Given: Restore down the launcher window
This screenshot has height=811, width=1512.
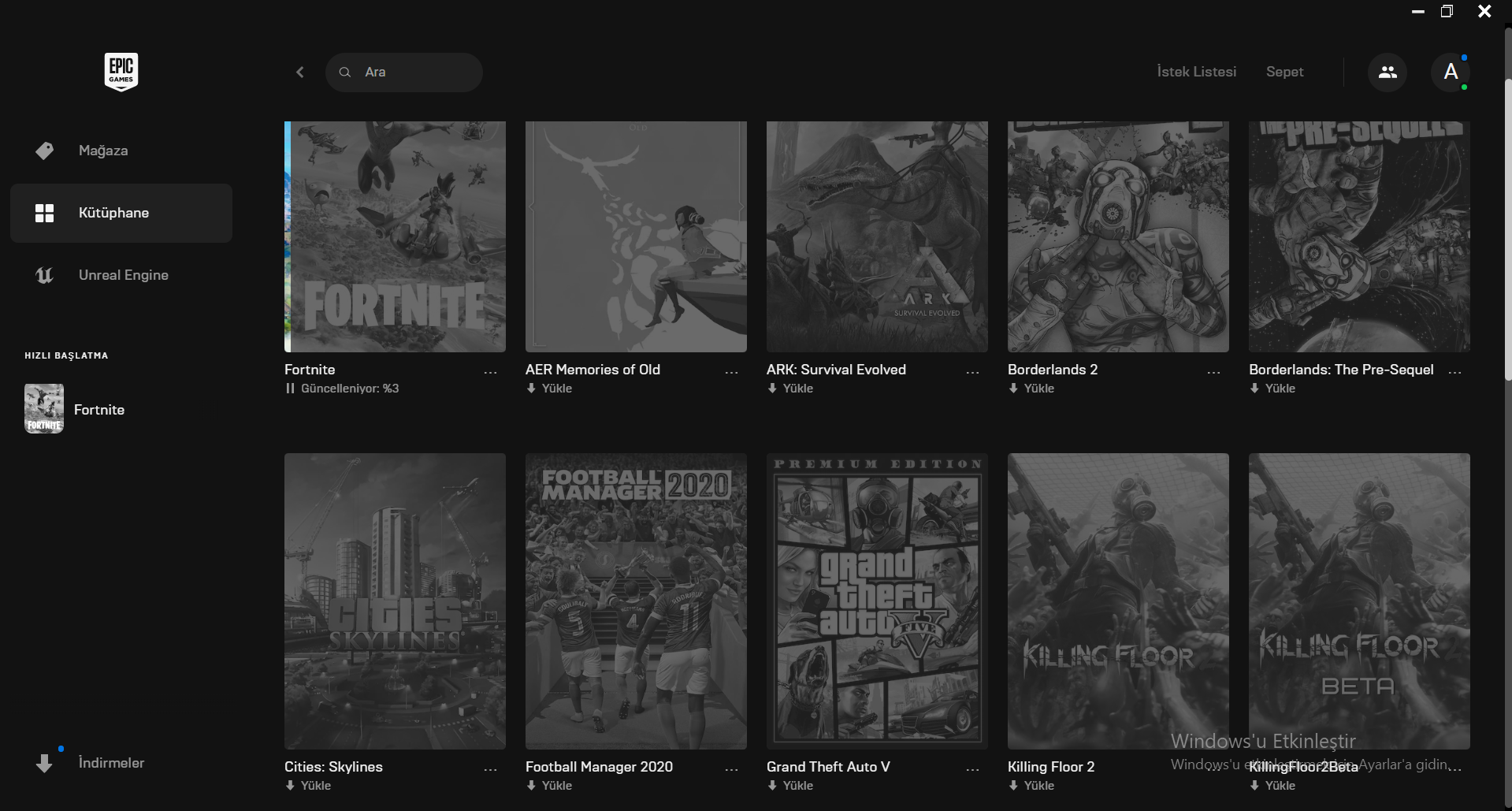Looking at the screenshot, I should (1447, 12).
